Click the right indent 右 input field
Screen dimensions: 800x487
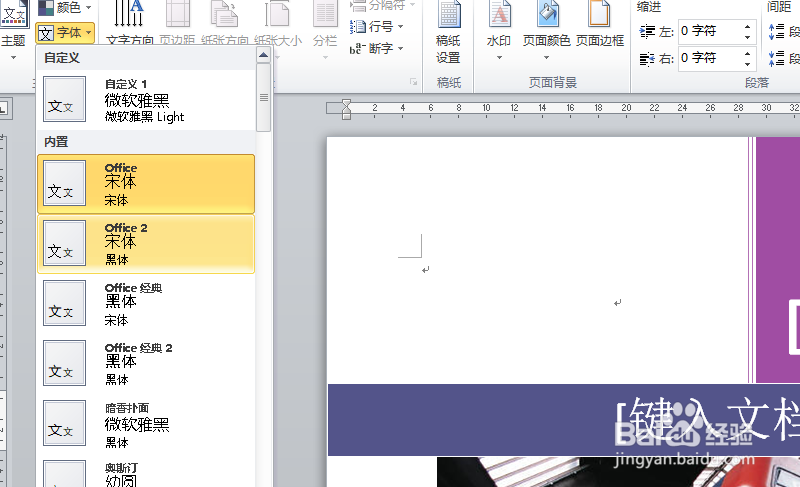[710, 58]
